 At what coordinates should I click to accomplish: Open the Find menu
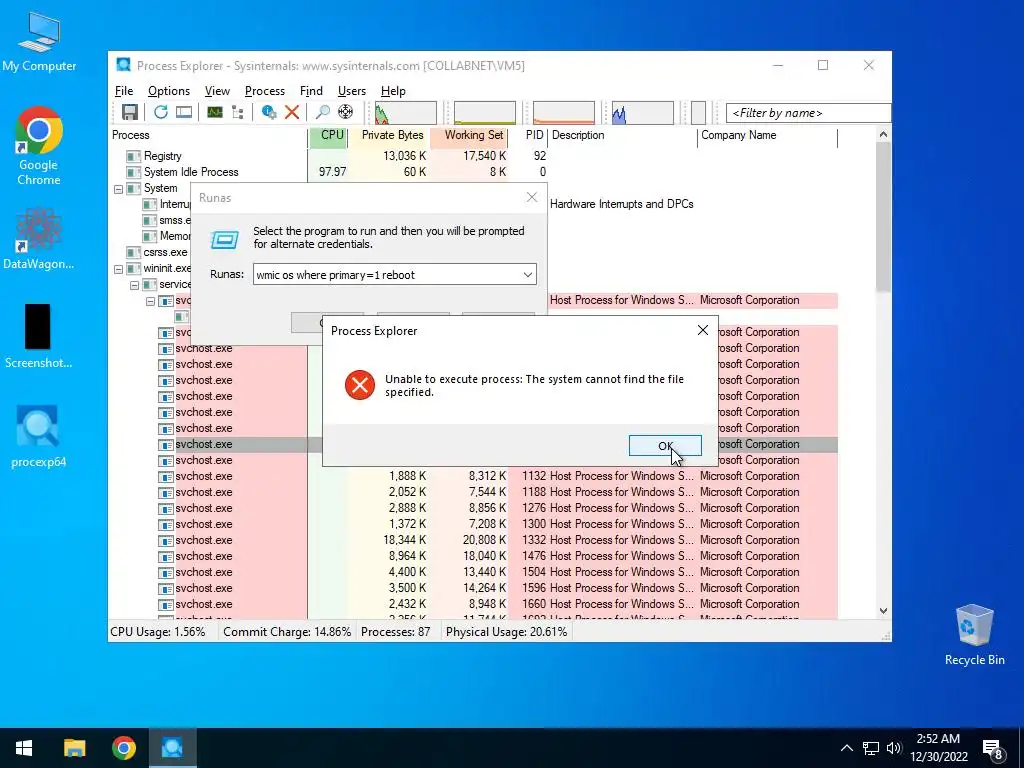[311, 91]
